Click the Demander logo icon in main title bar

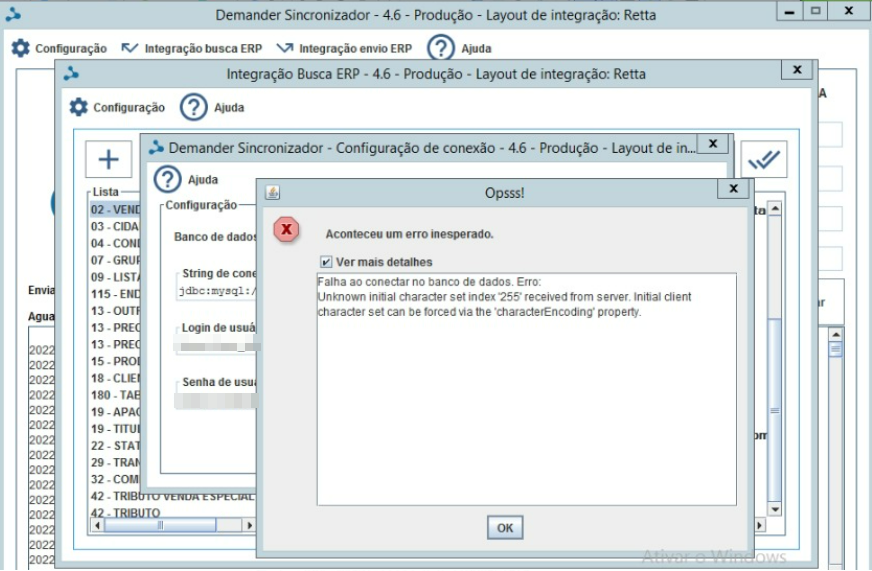[x=13, y=14]
